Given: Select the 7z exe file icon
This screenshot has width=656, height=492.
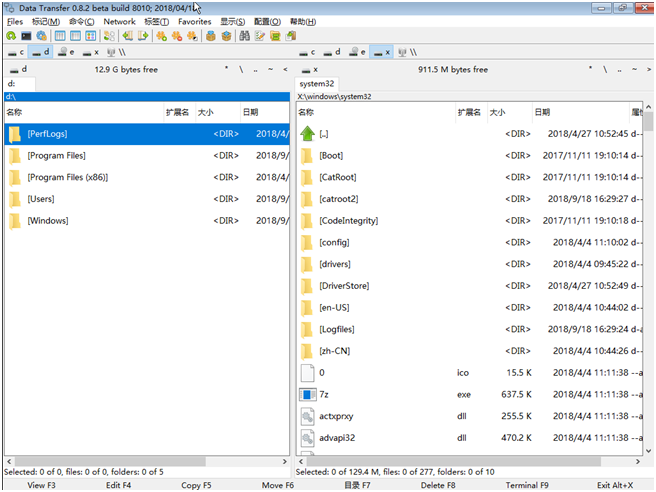Looking at the screenshot, I should click(307, 394).
